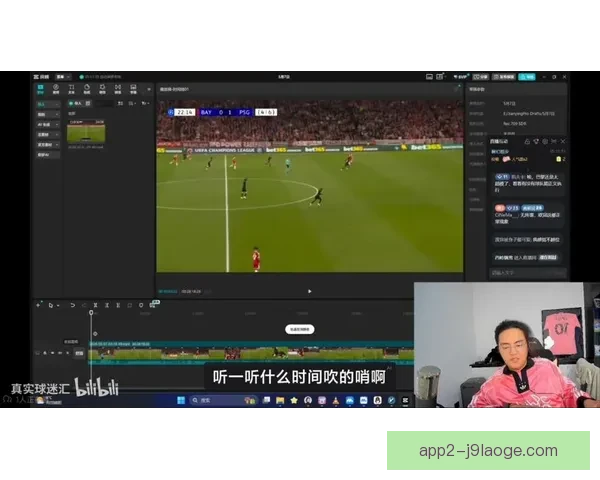The height and width of the screenshot is (480, 600).
Task: Click the preview video frame
Action: [310, 186]
